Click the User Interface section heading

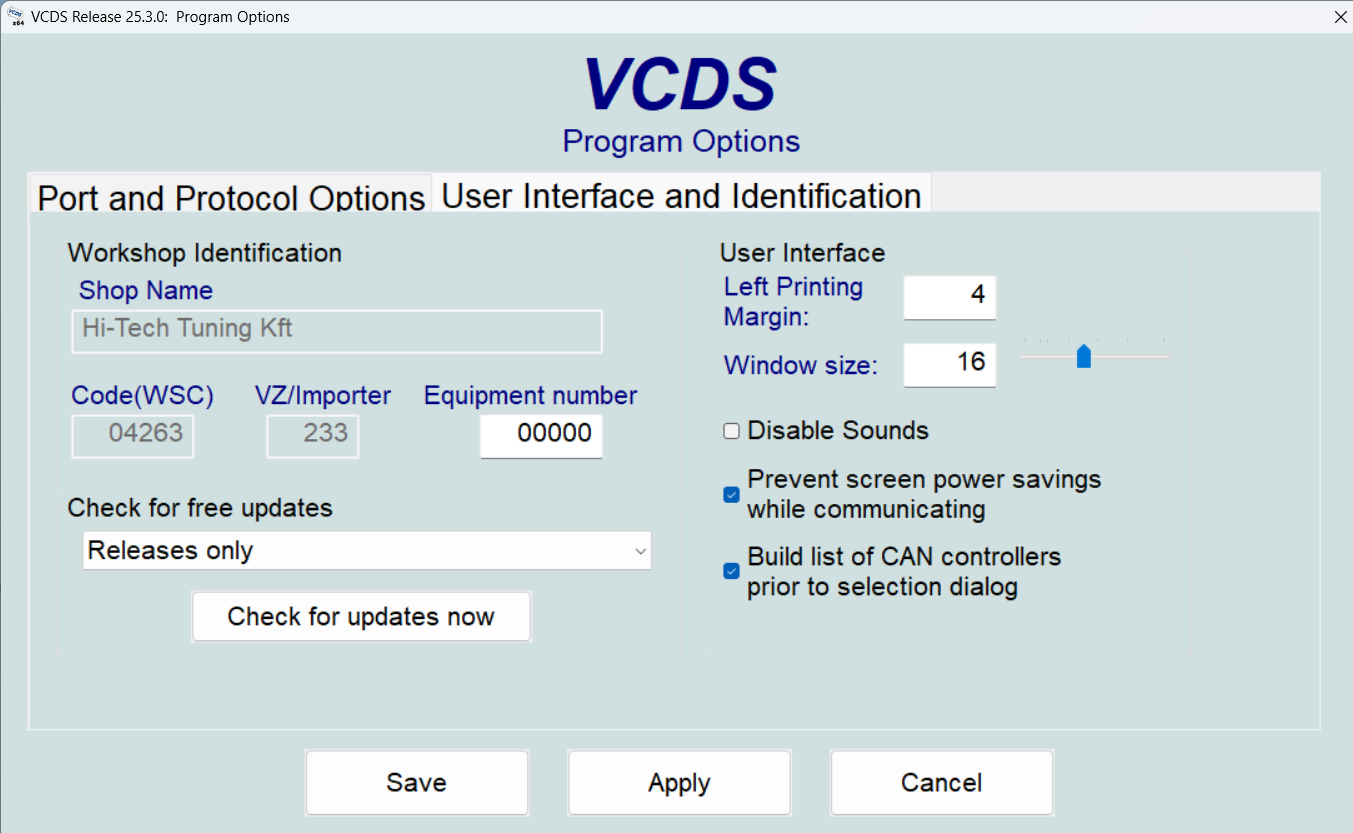pyautogui.click(x=803, y=253)
